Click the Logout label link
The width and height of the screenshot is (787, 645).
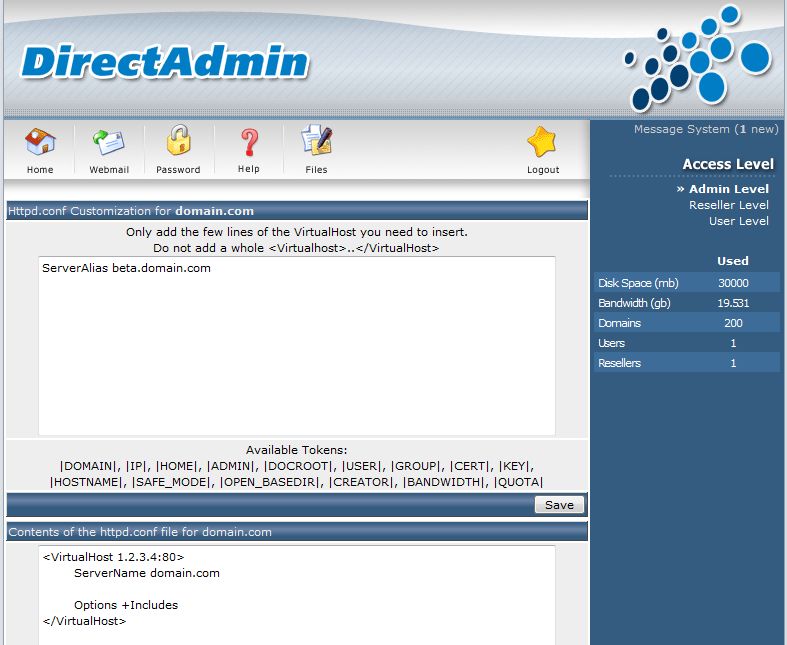tap(543, 170)
